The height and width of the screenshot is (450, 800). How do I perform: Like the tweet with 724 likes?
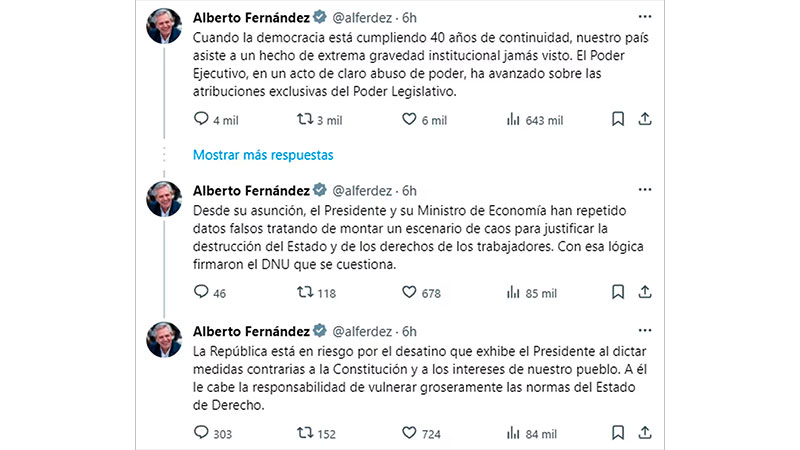click(408, 432)
